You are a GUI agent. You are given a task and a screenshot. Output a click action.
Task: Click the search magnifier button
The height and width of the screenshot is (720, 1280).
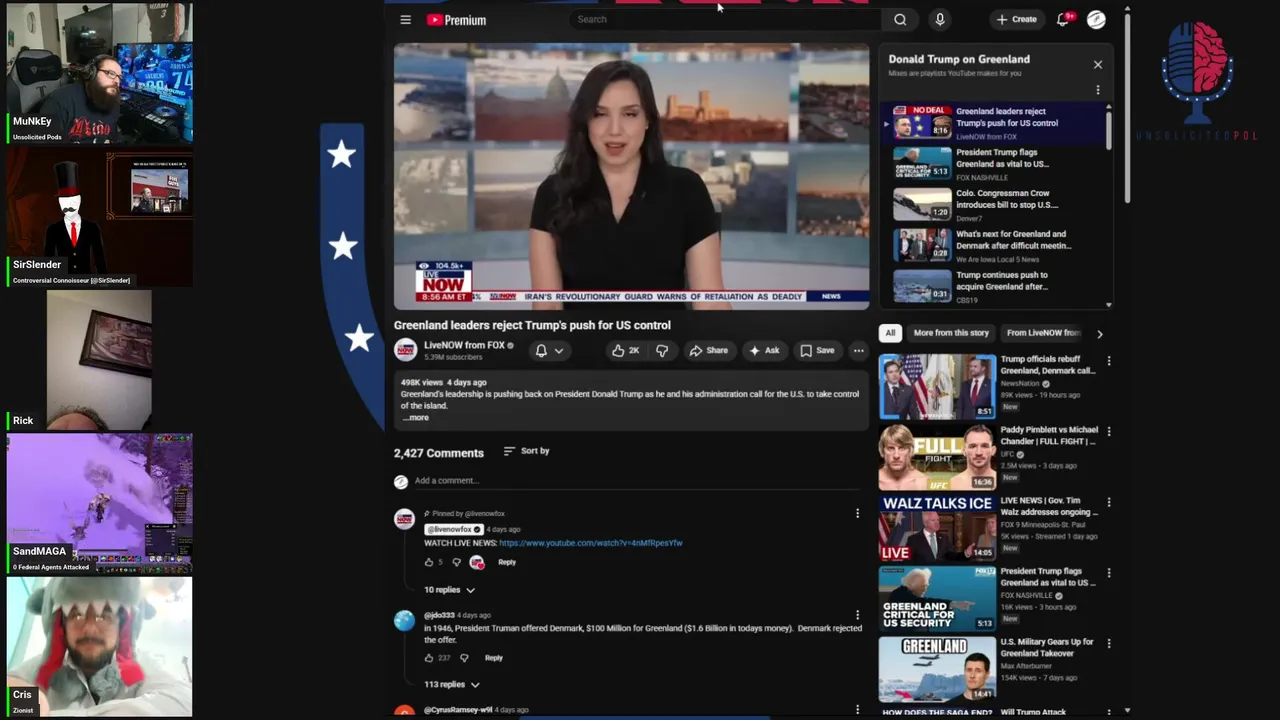point(900,19)
